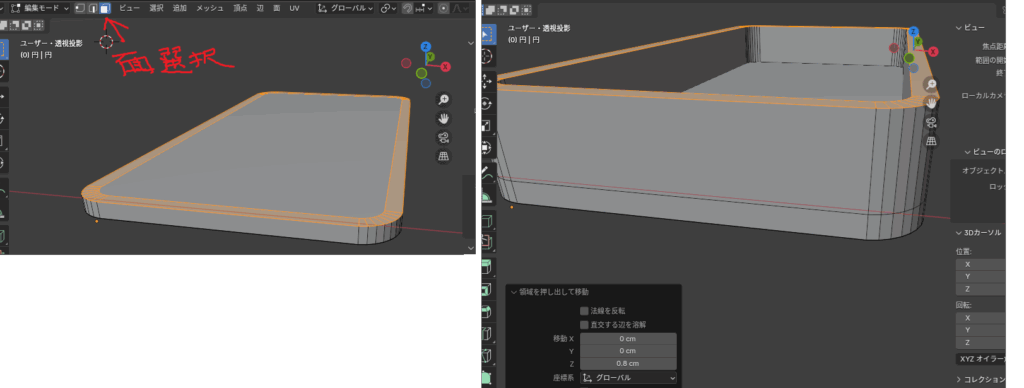Toggle perspective/orthographic grid icon in left viewport

443,156
